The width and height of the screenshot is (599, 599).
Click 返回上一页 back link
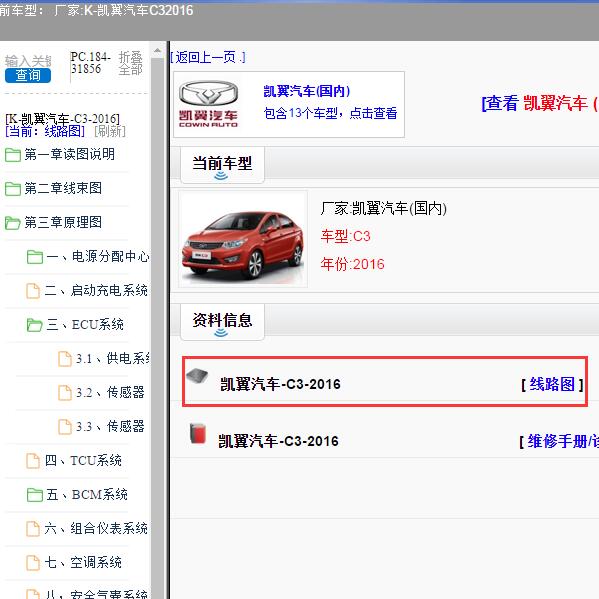(208, 57)
